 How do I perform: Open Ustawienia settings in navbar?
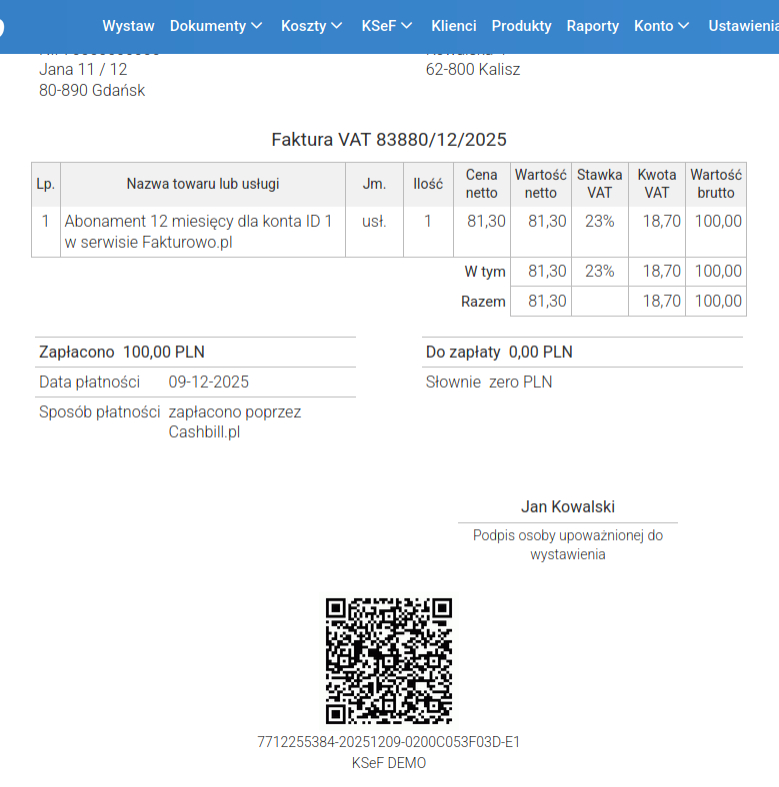[x=742, y=26]
